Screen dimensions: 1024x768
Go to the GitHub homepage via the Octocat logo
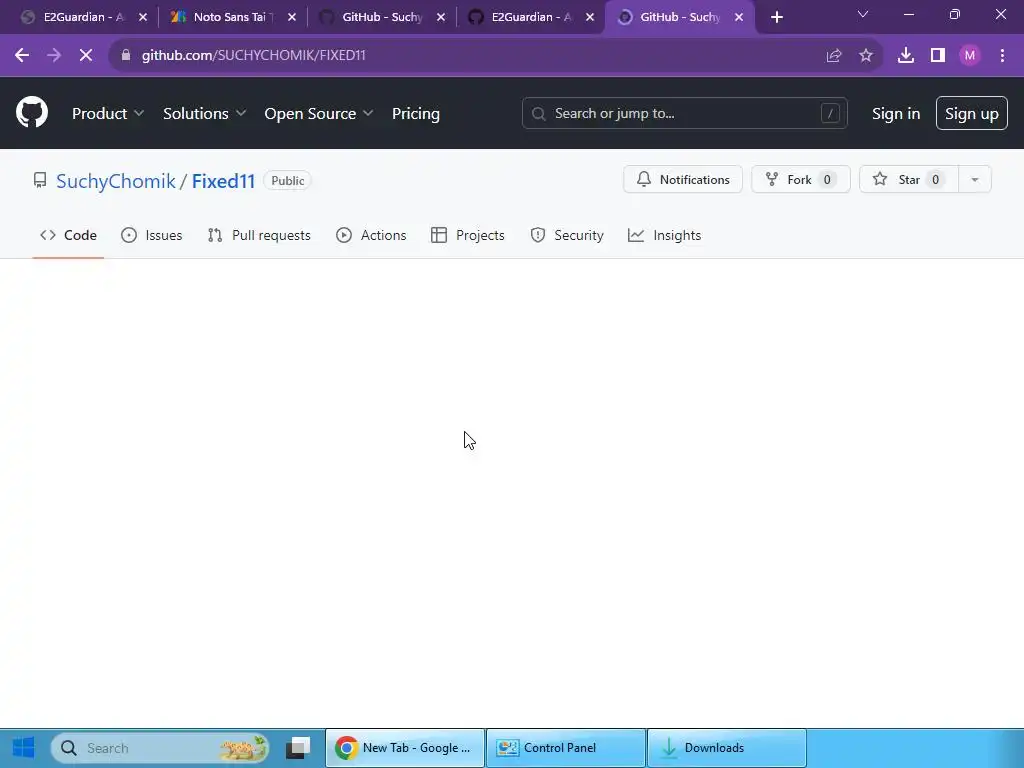tap(32, 112)
